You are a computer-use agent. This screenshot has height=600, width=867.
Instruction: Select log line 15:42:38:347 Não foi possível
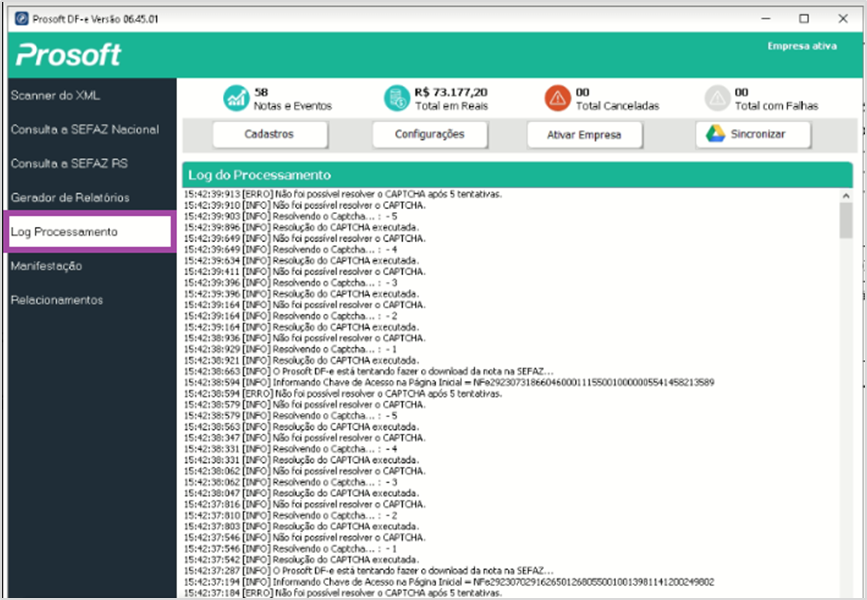[x=305, y=437]
